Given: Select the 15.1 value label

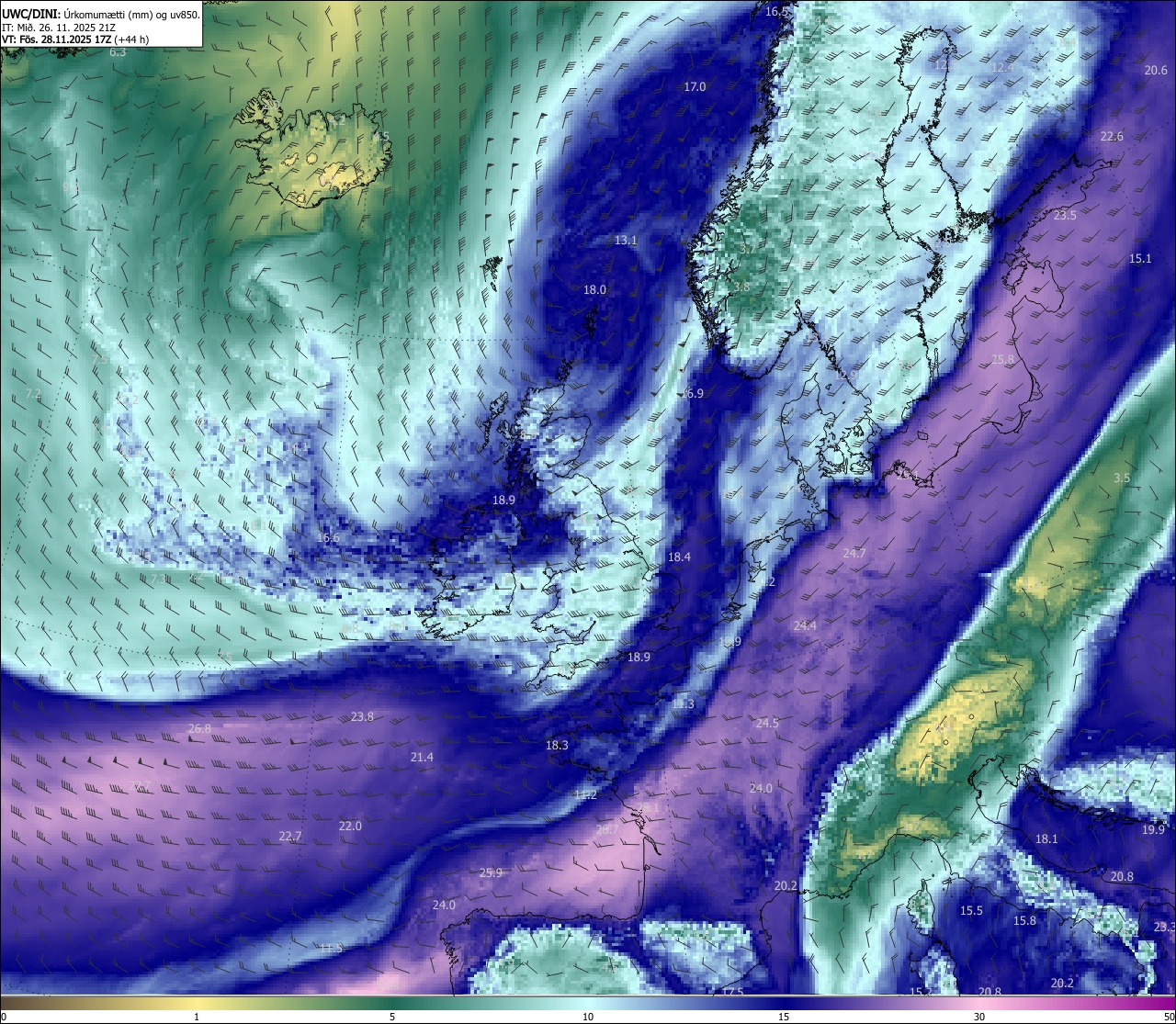Looking at the screenshot, I should [x=1140, y=259].
